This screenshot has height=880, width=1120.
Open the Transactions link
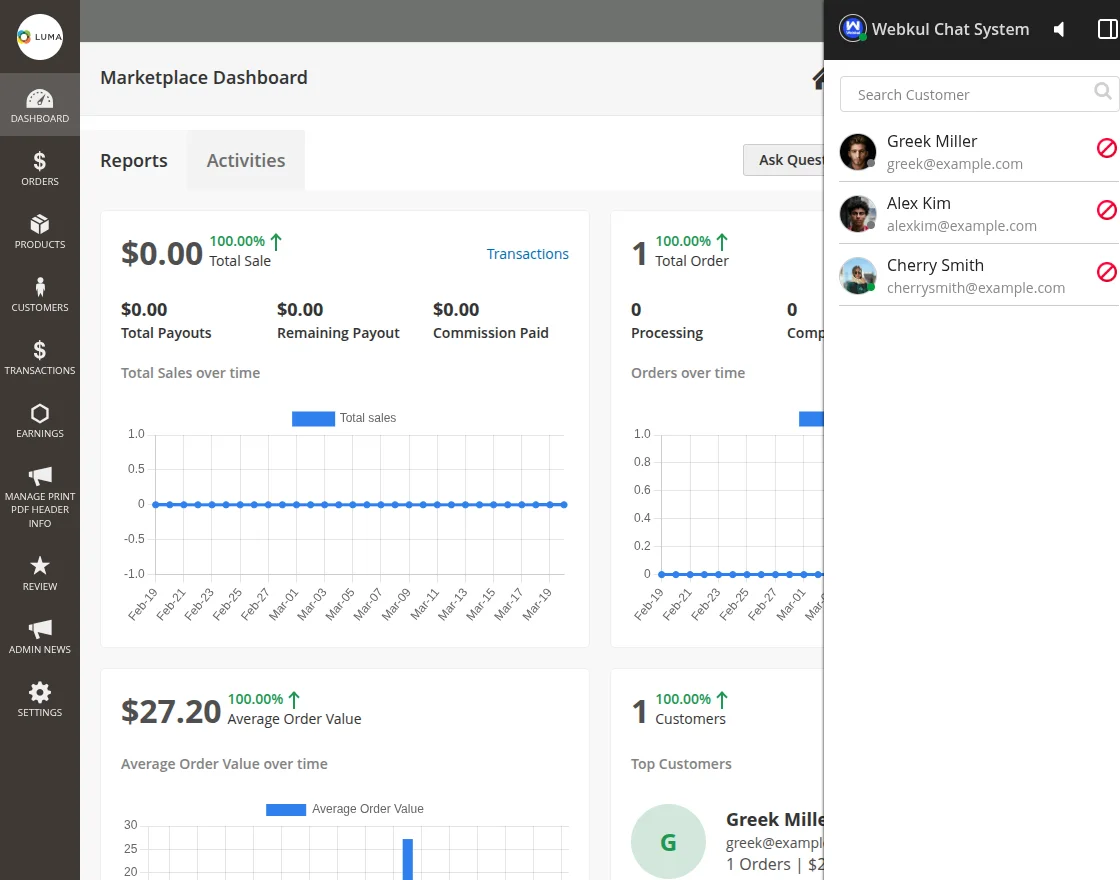pos(527,254)
